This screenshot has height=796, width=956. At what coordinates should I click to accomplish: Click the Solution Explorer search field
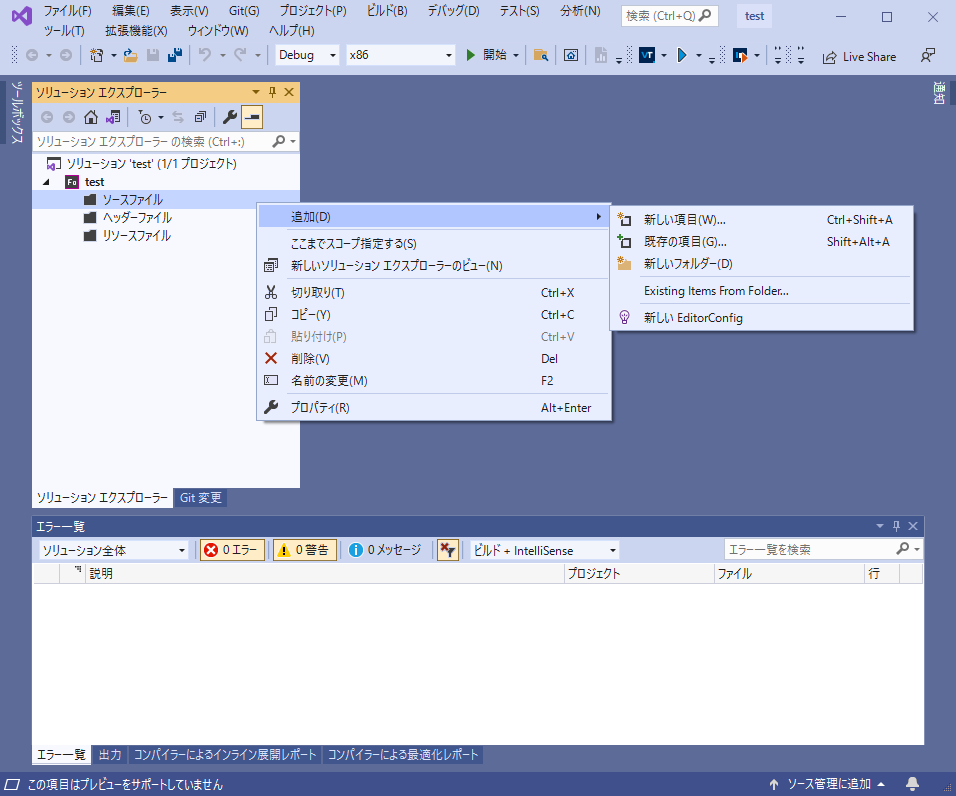[152, 141]
